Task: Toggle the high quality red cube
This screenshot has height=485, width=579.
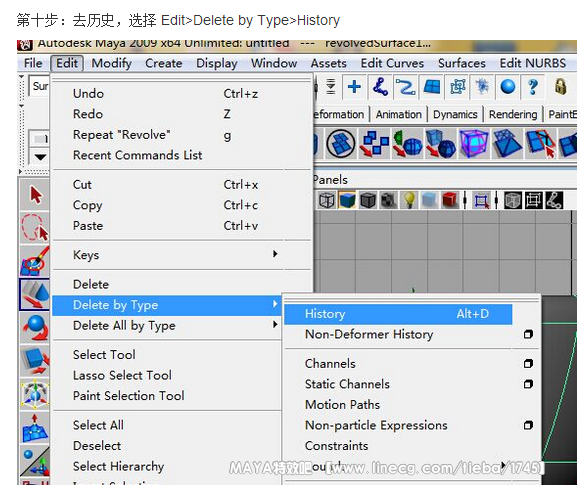Action: pyautogui.click(x=449, y=201)
